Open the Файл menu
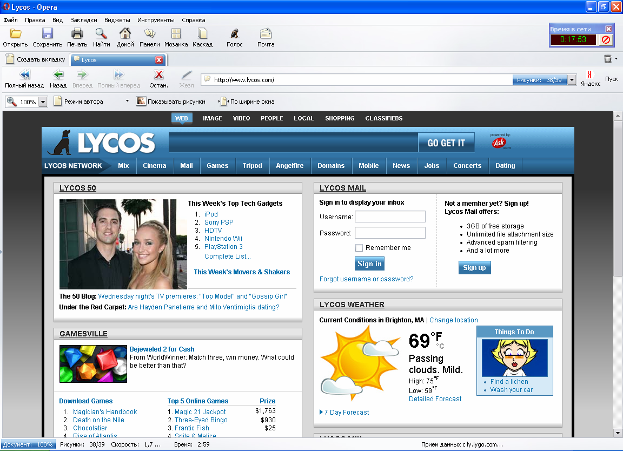623x451 pixels. 10,20
